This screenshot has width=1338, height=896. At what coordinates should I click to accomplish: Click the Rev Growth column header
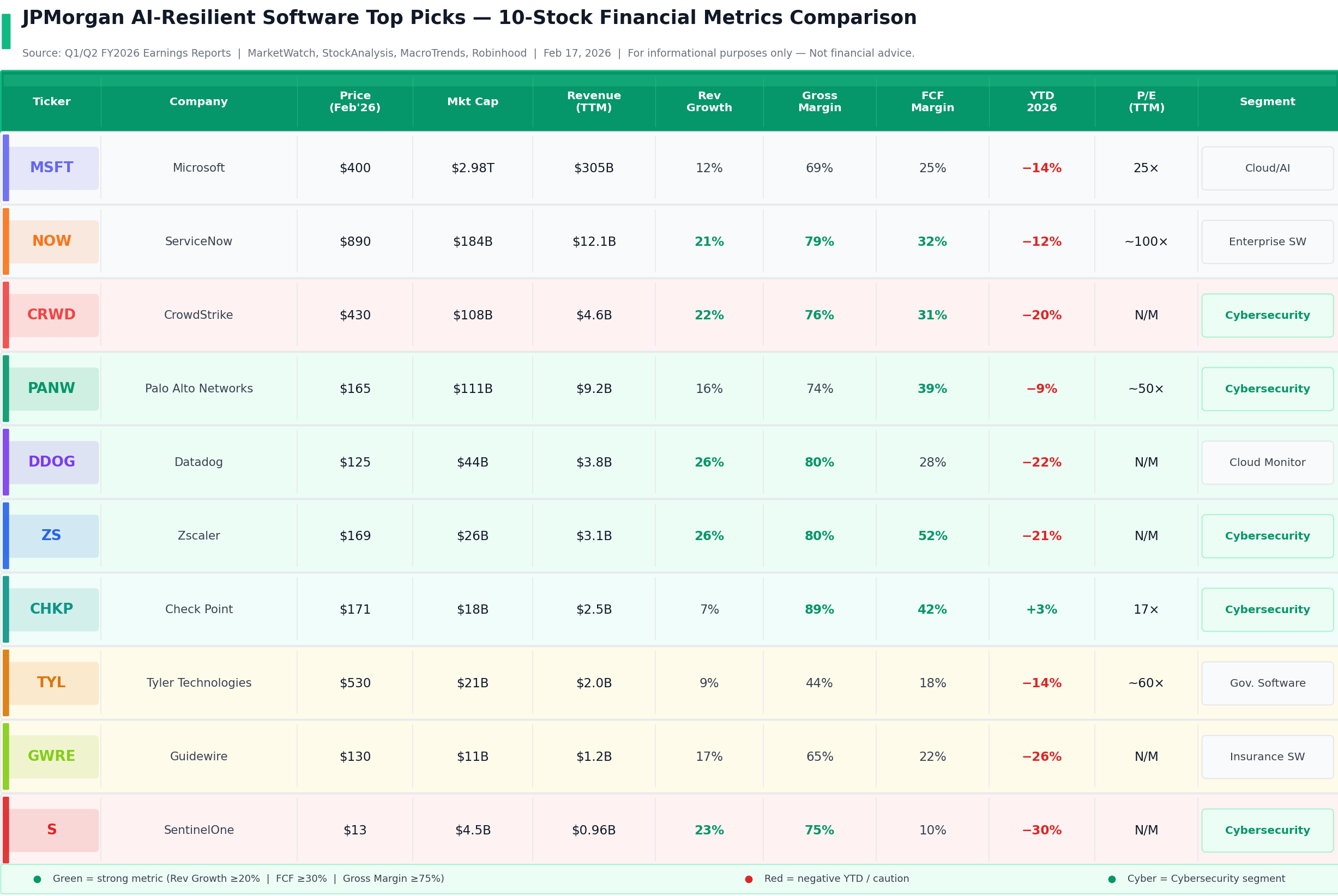click(x=709, y=102)
